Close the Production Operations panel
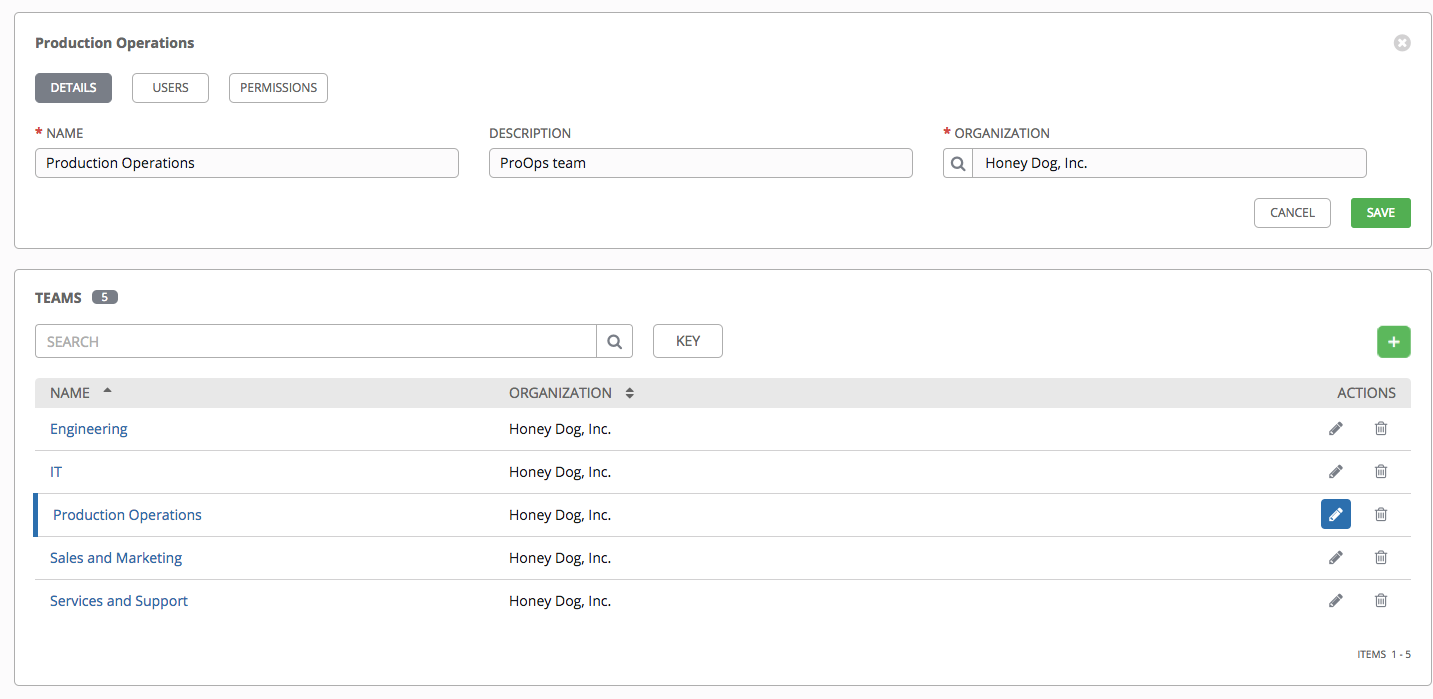The height and width of the screenshot is (699, 1433). point(1402,43)
